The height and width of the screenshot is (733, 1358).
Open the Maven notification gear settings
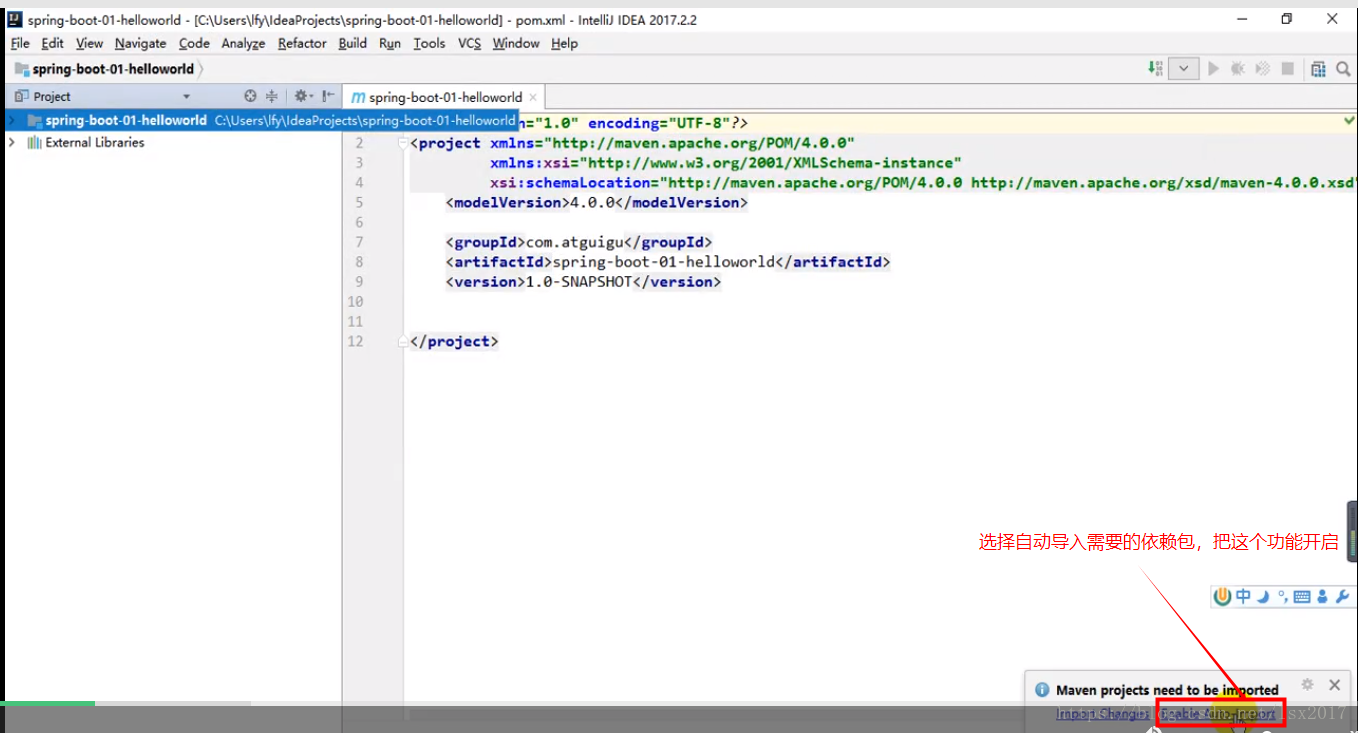tap(1307, 685)
